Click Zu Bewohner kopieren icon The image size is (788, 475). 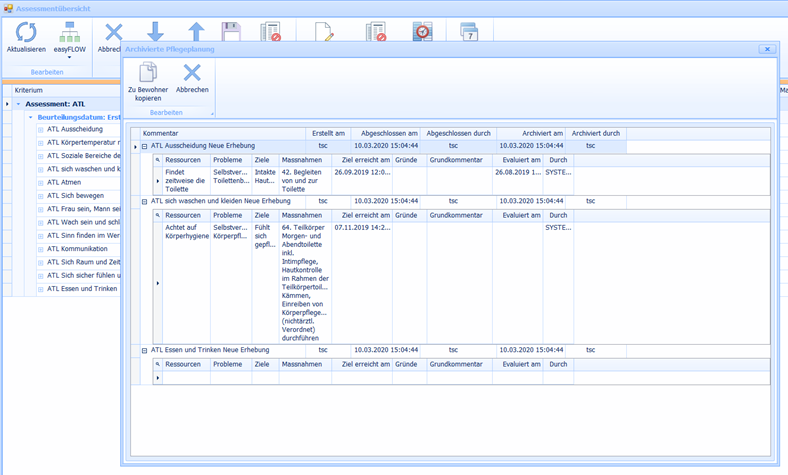(x=147, y=73)
